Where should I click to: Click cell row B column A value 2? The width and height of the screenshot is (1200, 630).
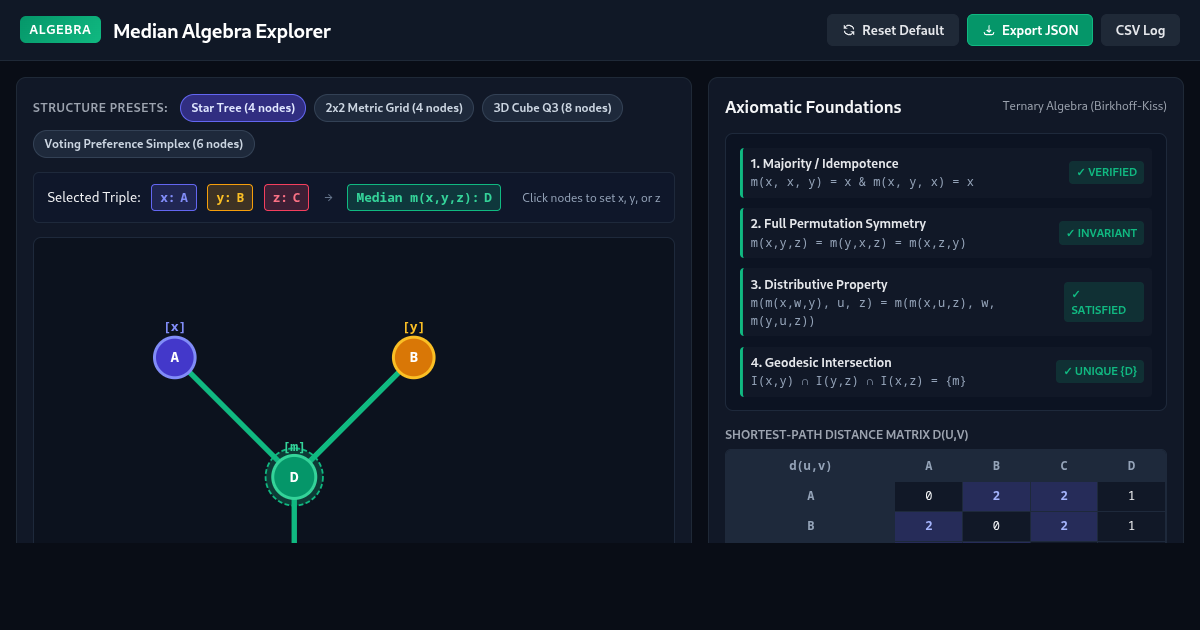(928, 526)
